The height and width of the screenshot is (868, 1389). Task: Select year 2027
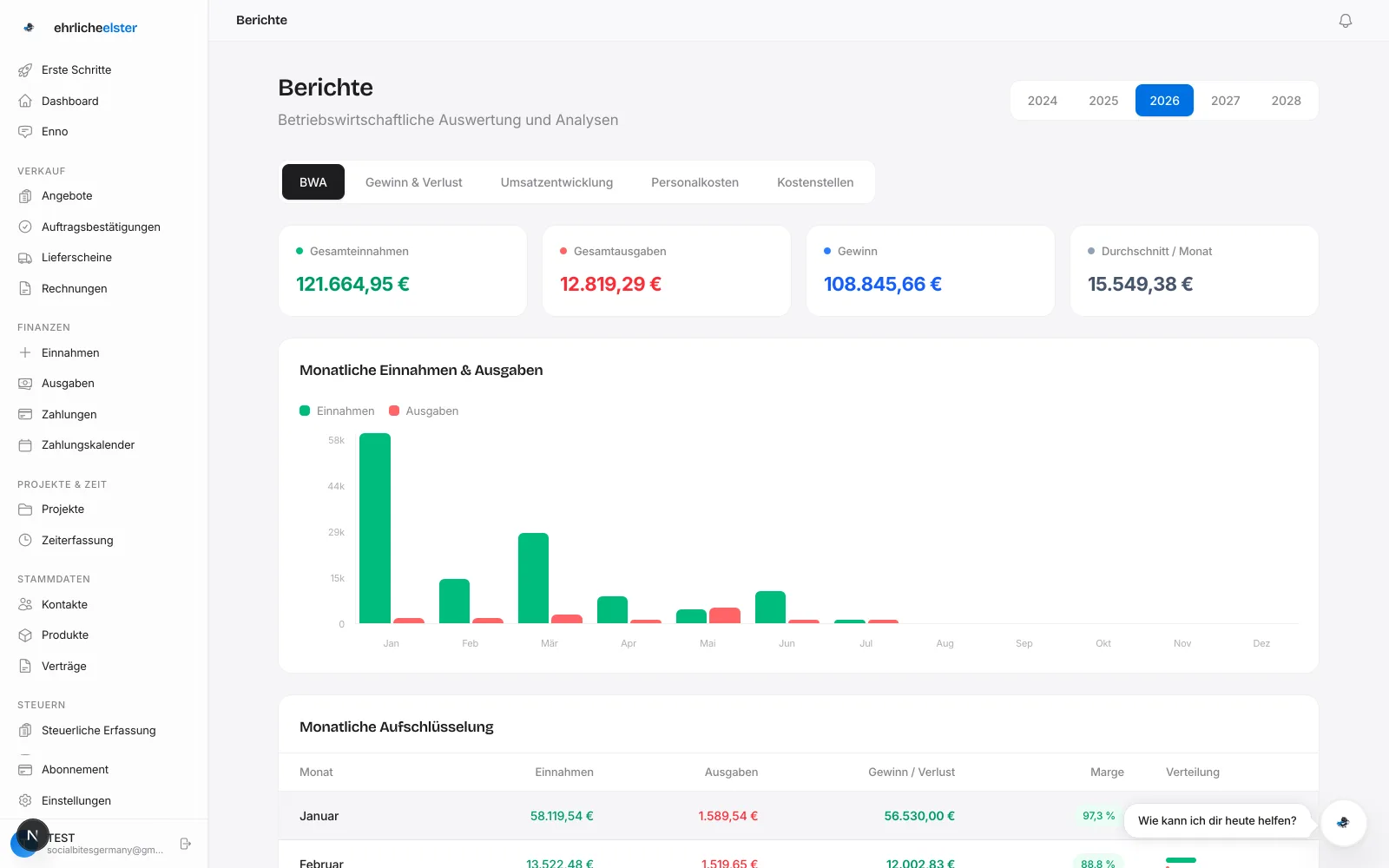coord(1225,101)
